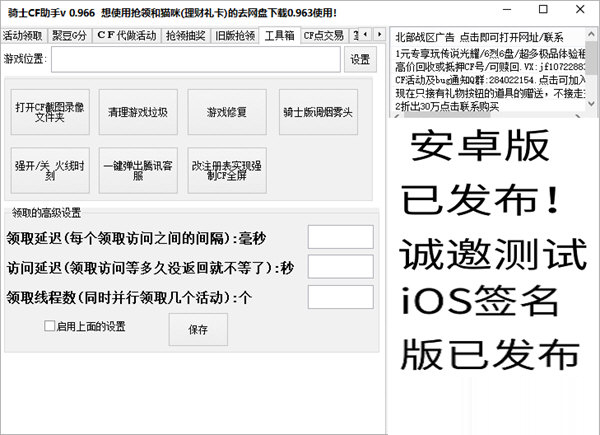Click 强开/关 火线时刻 button
This screenshot has height=435, width=600.
click(x=50, y=170)
